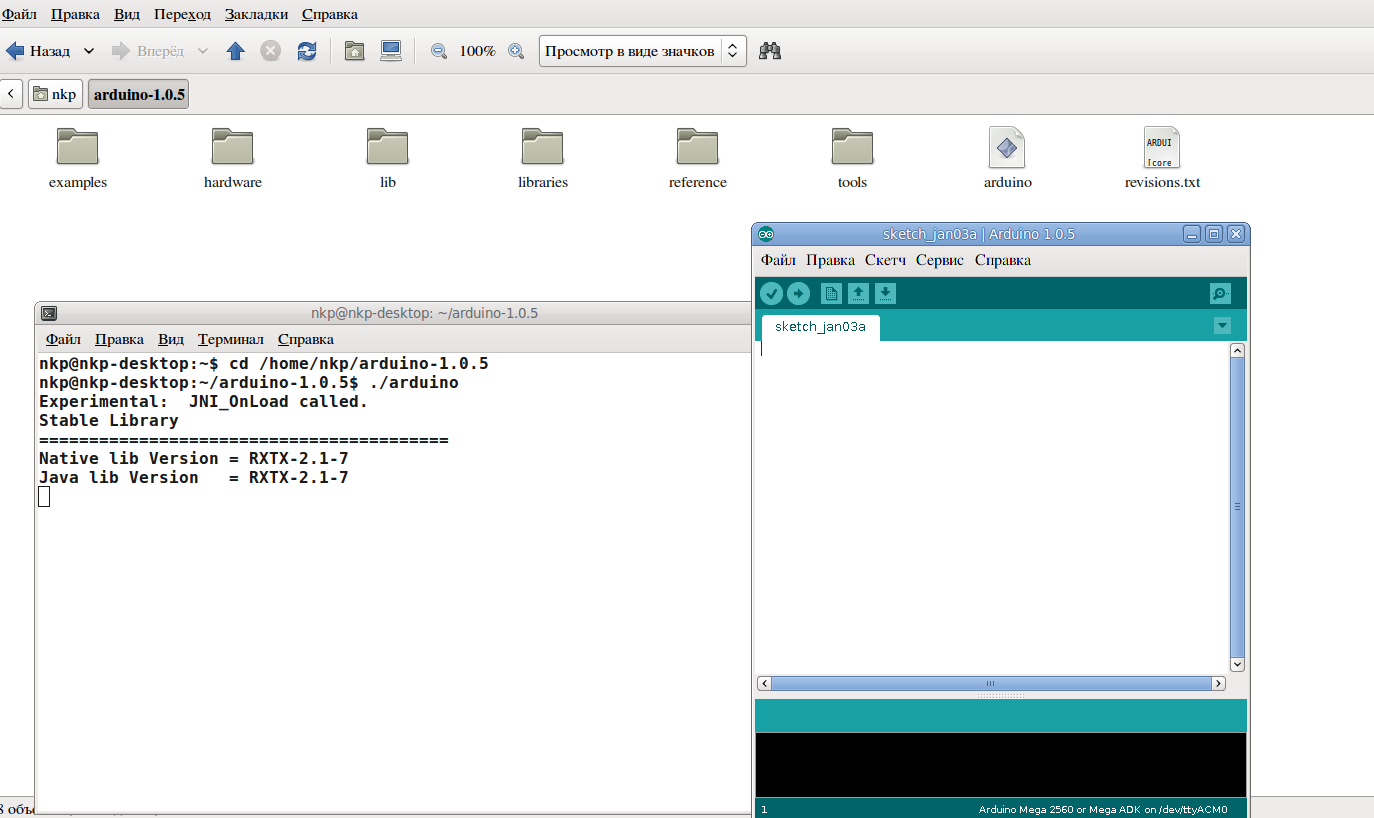Image resolution: width=1374 pixels, height=818 pixels.
Task: Open Computer from the file manager toolbar
Action: point(391,51)
